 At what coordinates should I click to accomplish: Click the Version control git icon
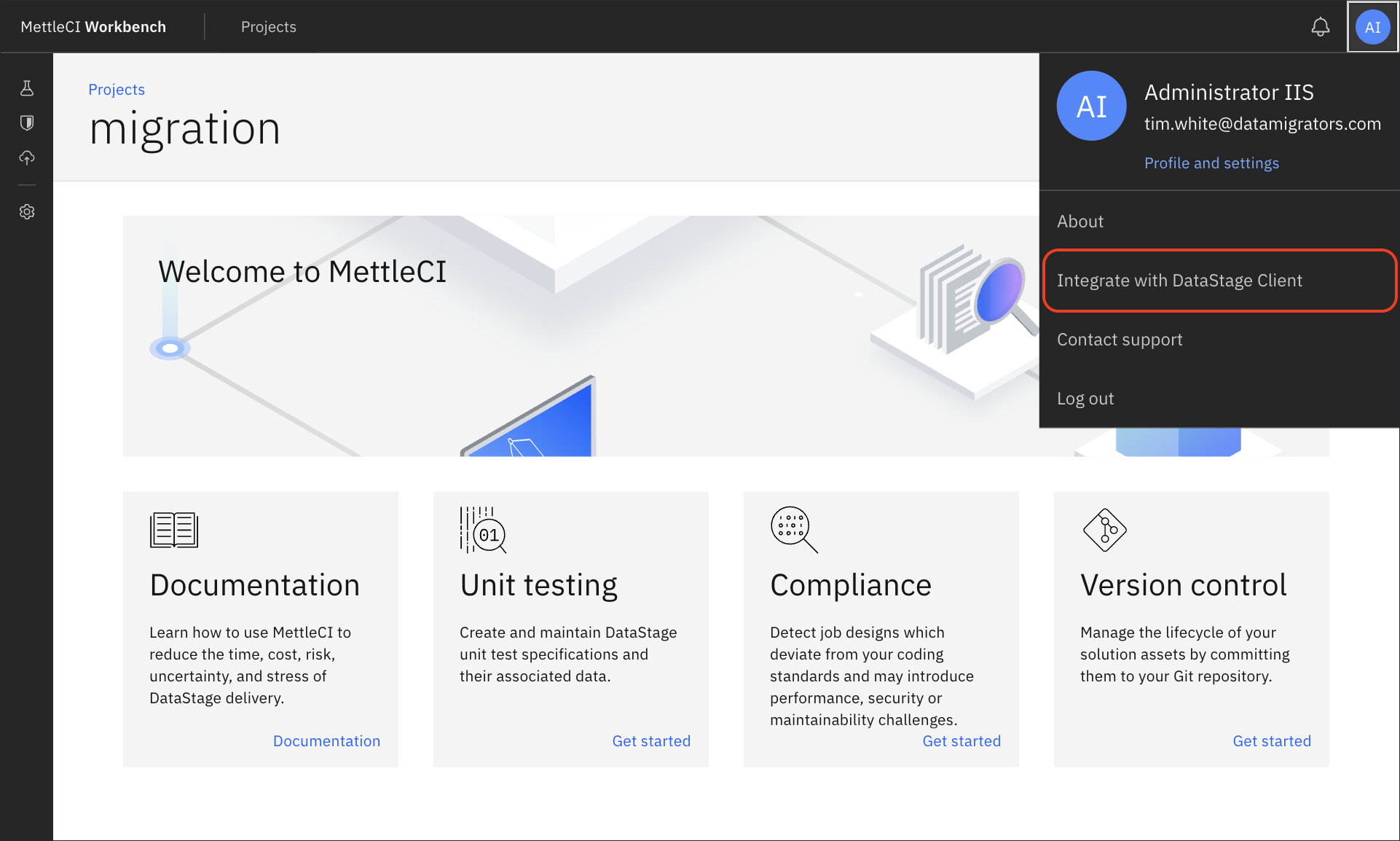coord(1104,530)
